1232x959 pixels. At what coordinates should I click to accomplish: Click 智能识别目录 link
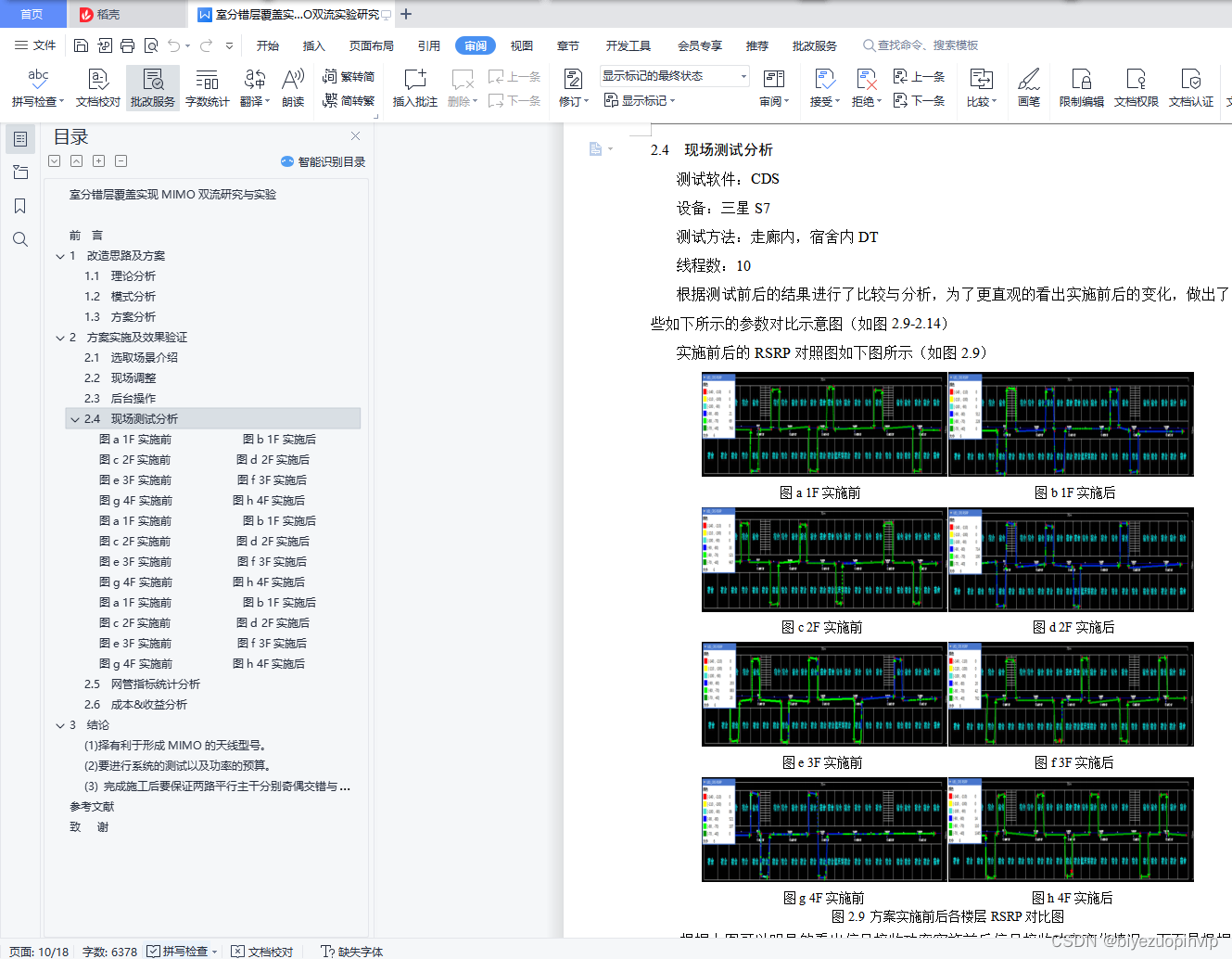tap(324, 161)
